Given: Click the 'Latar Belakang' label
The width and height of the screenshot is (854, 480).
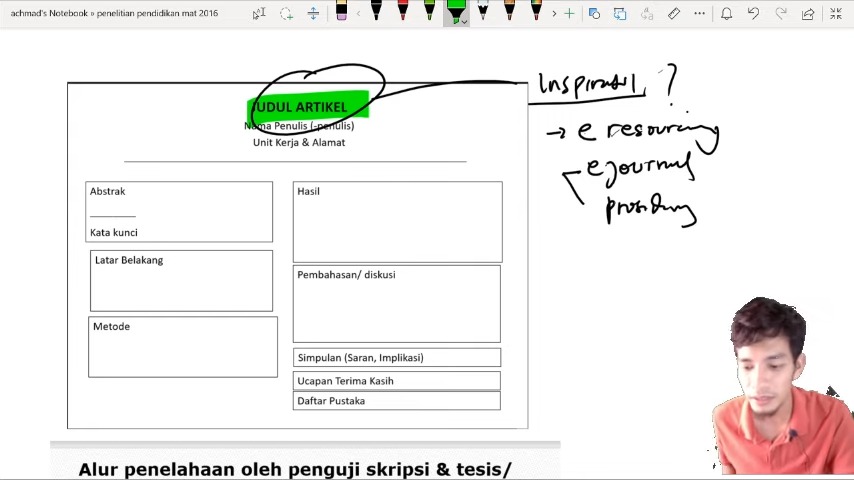Looking at the screenshot, I should 129,260.
